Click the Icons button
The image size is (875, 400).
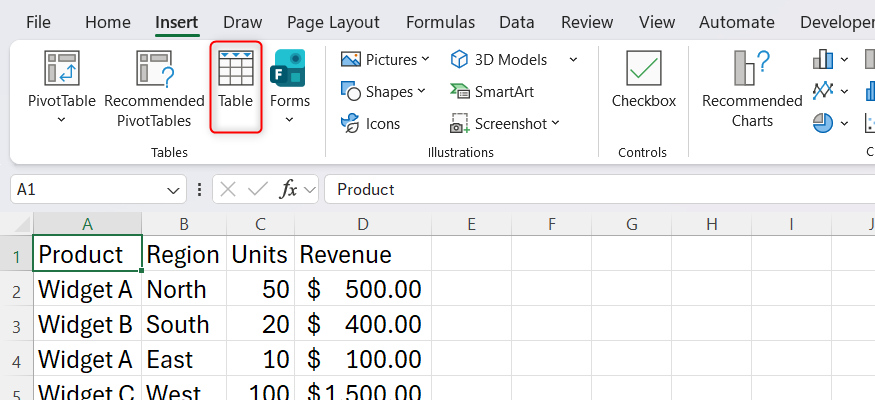click(x=371, y=123)
